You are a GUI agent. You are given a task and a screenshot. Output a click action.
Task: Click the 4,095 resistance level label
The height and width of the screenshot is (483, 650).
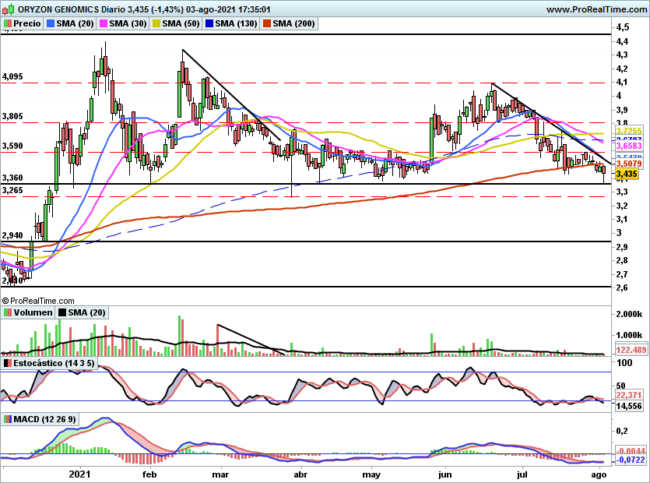tap(13, 77)
